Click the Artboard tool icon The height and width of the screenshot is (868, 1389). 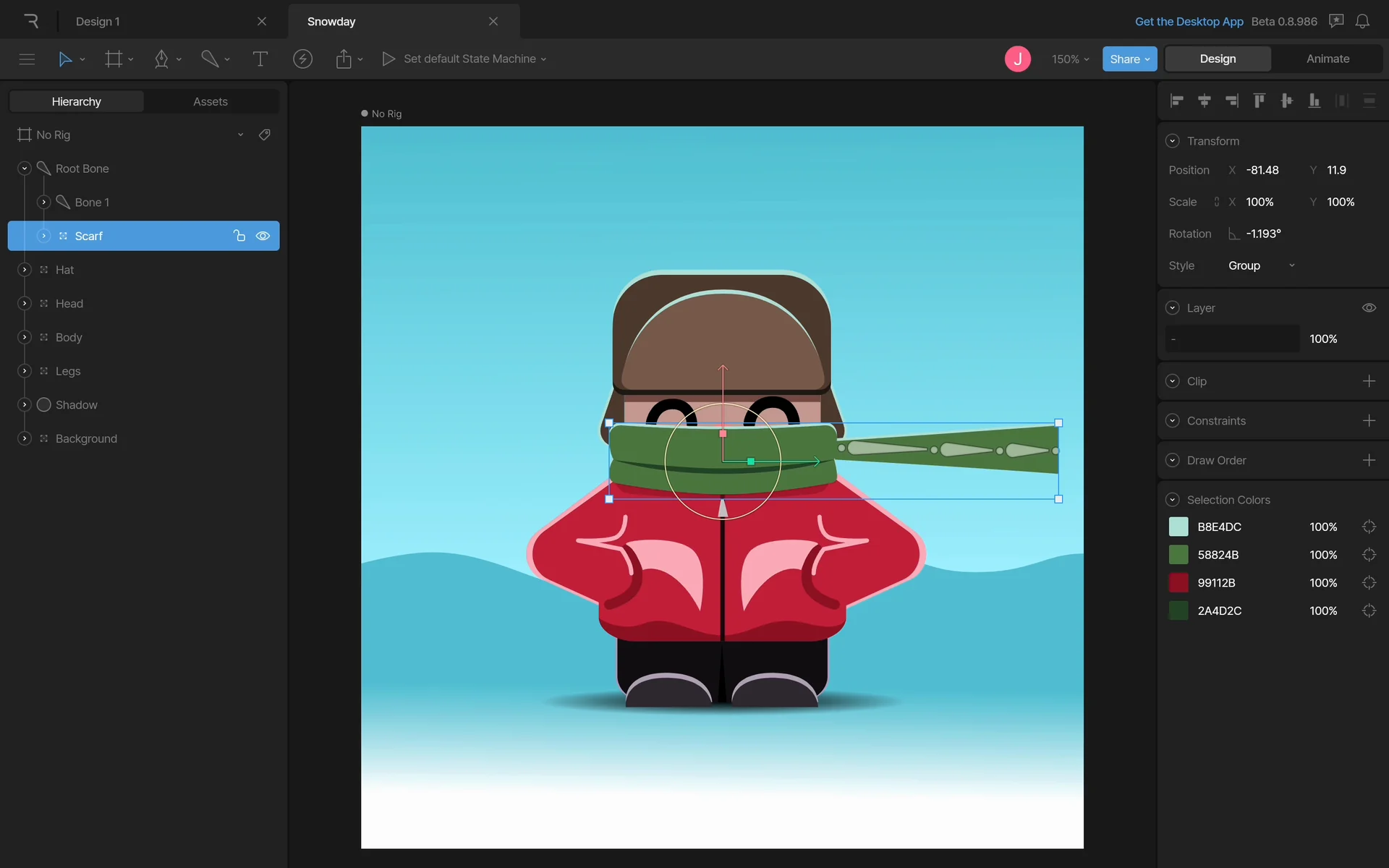[x=114, y=59]
